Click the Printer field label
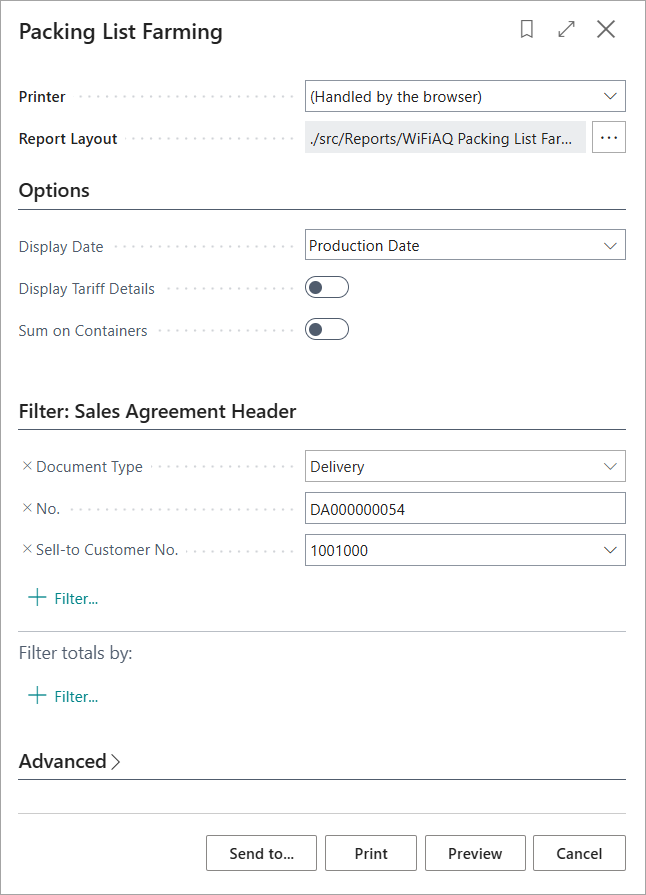646x895 pixels. pos(42,96)
